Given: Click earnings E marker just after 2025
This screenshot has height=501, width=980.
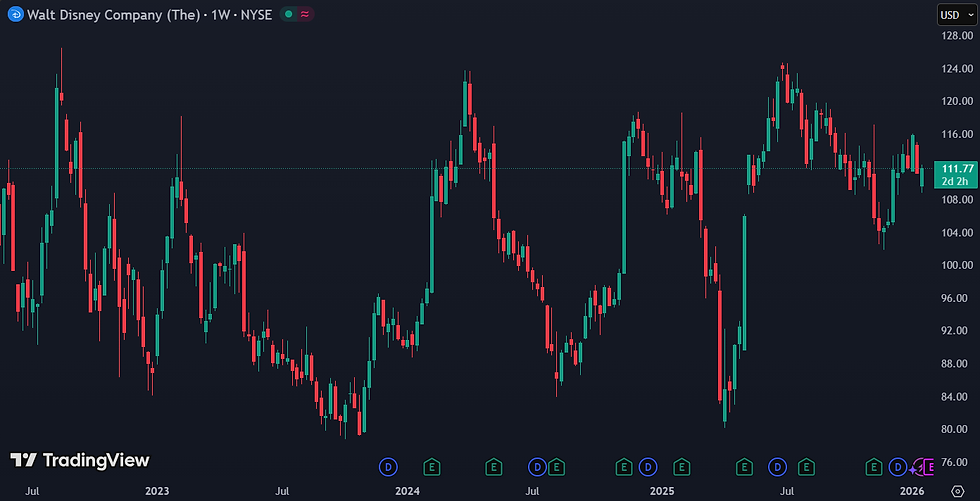Looking at the screenshot, I should pos(681,466).
